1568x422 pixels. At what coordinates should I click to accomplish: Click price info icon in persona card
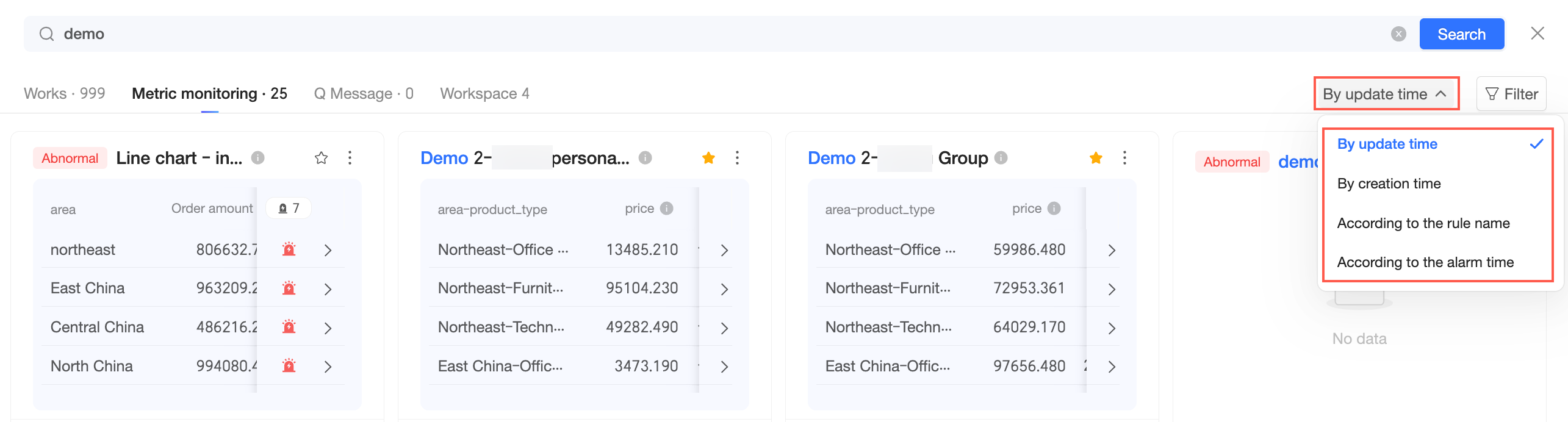click(x=667, y=209)
